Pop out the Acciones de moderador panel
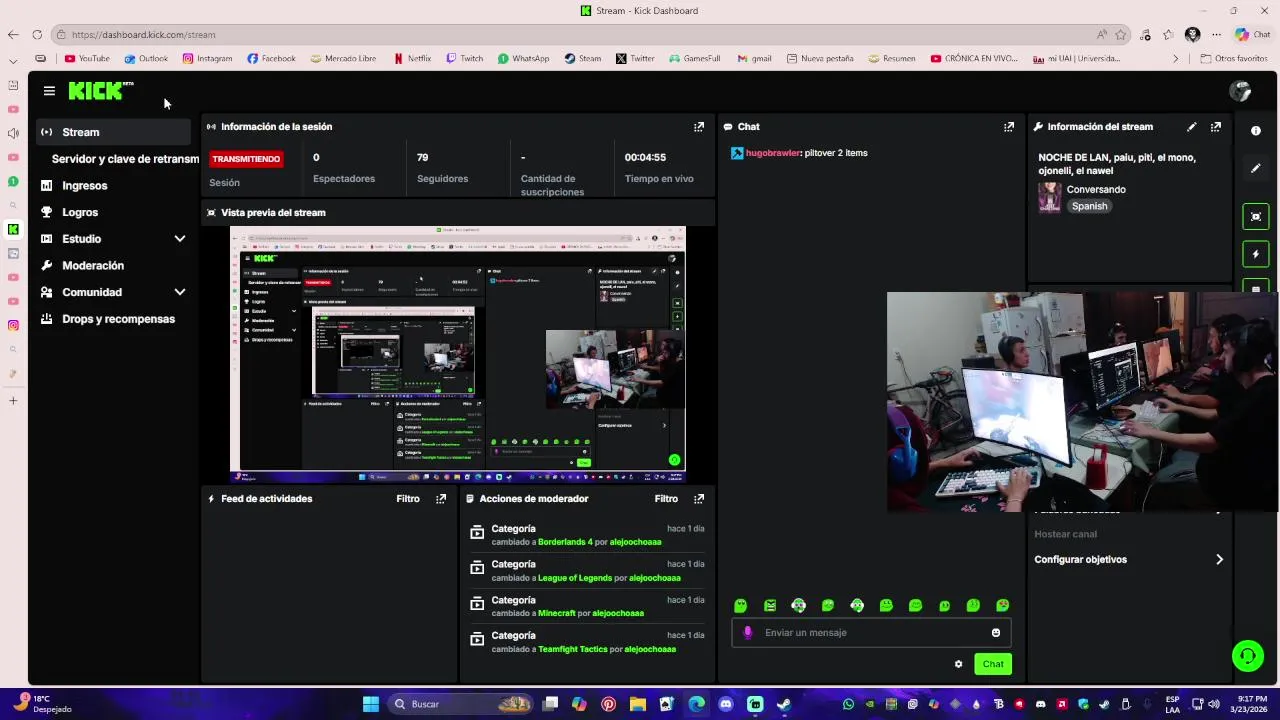This screenshot has width=1280, height=720. 699,499
